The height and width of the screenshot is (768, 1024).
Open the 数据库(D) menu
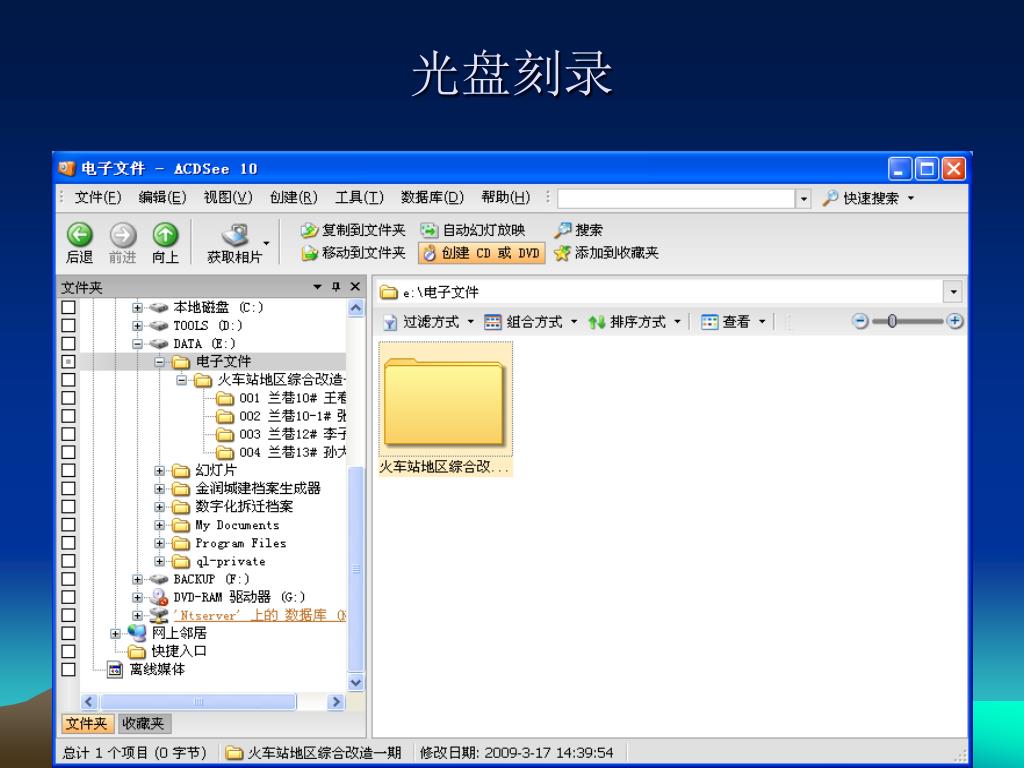pyautogui.click(x=432, y=197)
